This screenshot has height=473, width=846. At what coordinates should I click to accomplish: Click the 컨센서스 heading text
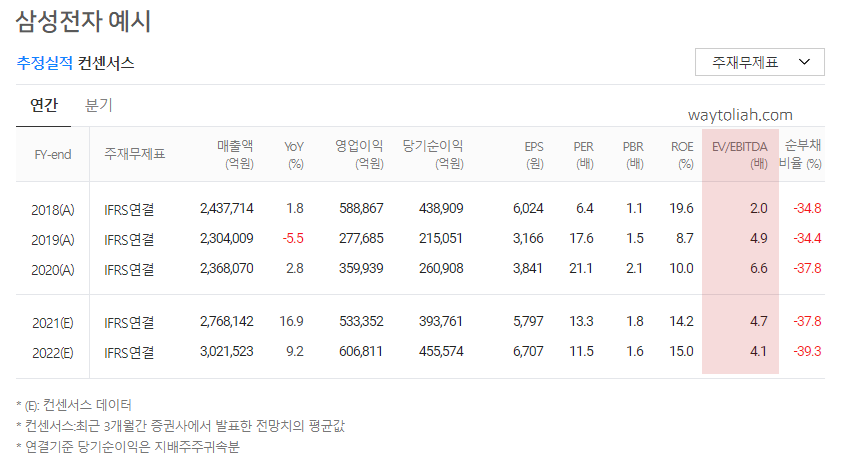(106, 63)
